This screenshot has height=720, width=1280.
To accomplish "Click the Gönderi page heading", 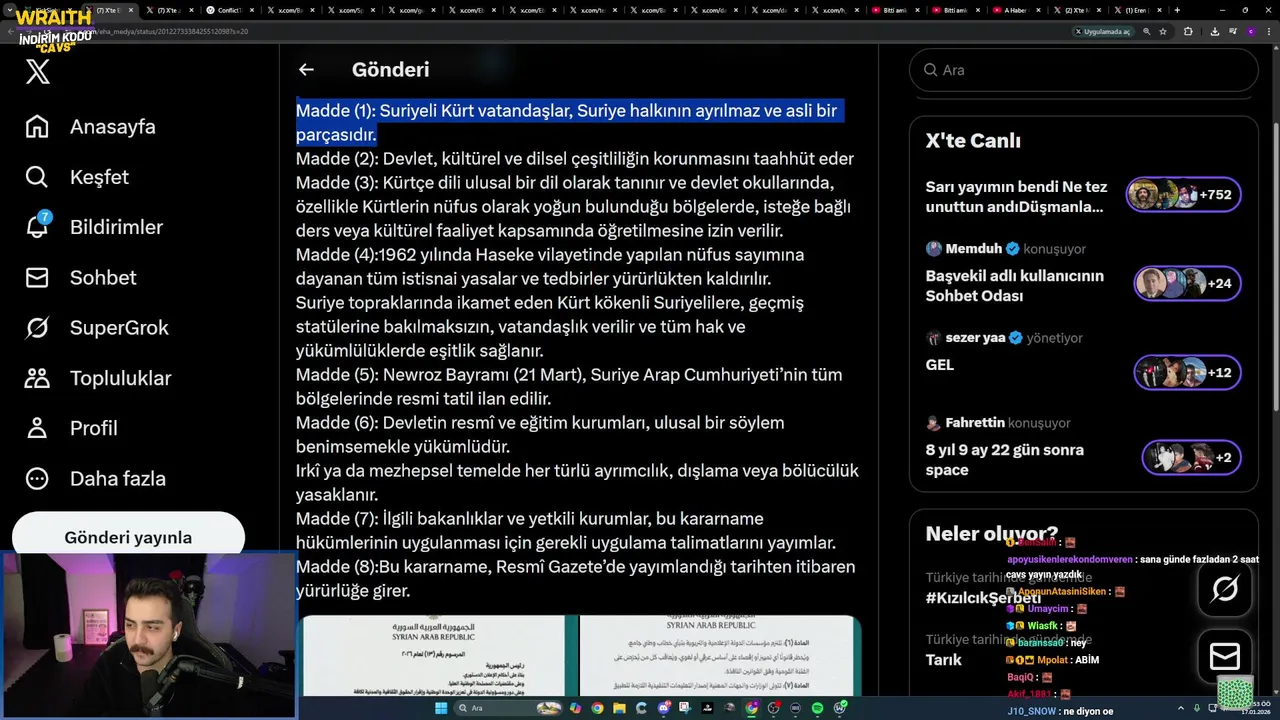I will [x=390, y=70].
